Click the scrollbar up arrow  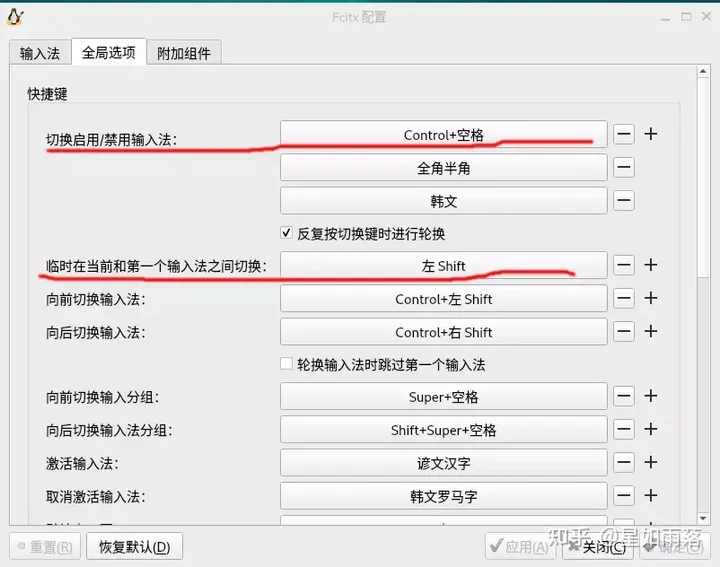[x=703, y=72]
